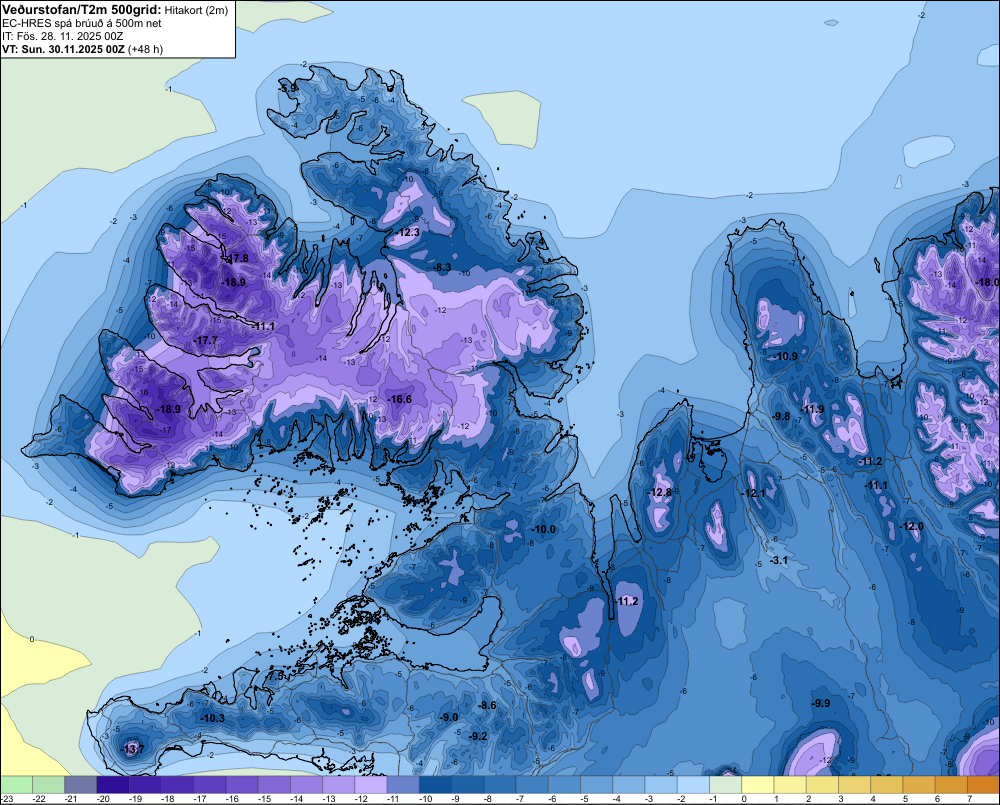Click the -12.3 temperature label
The height and width of the screenshot is (805, 1000).
[x=408, y=232]
